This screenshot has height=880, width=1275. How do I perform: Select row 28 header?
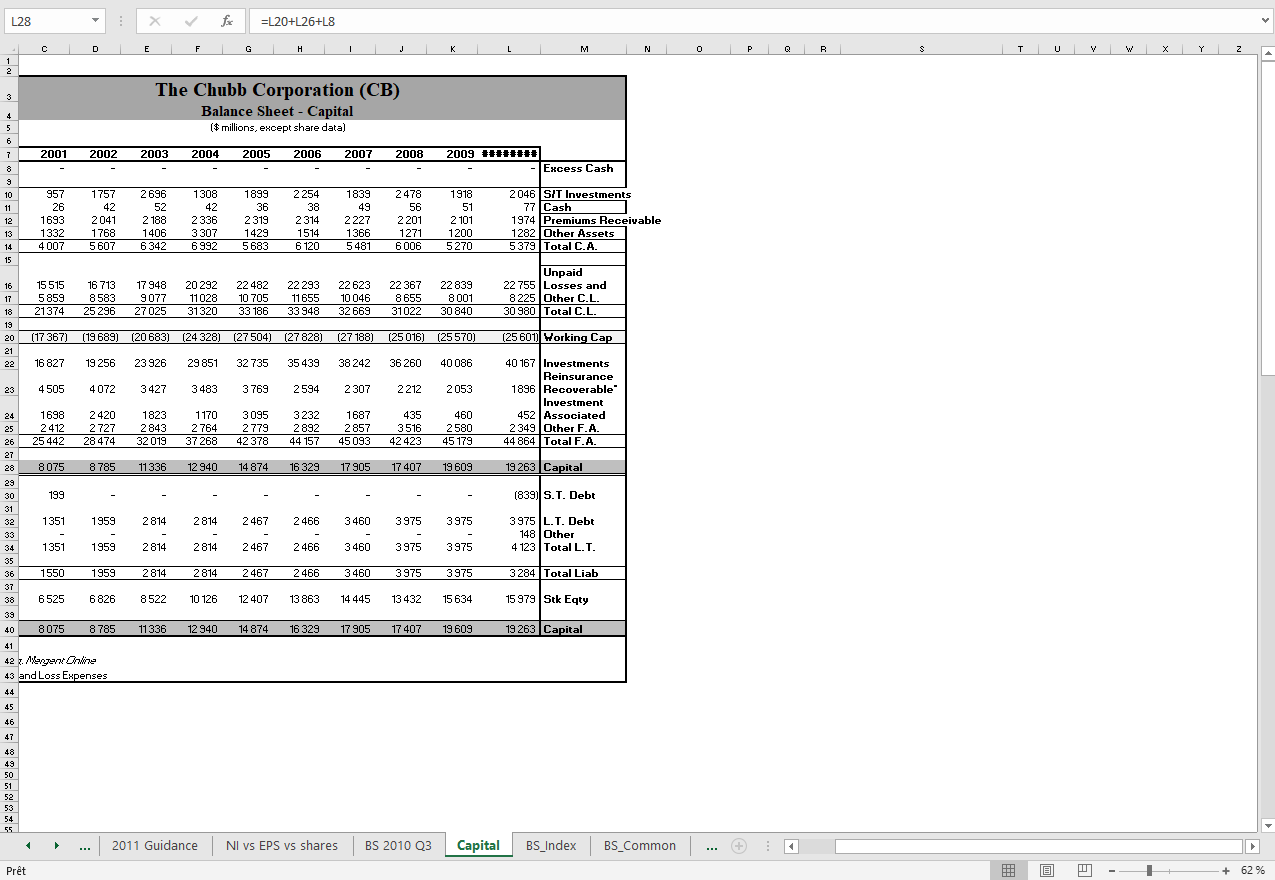coord(8,467)
